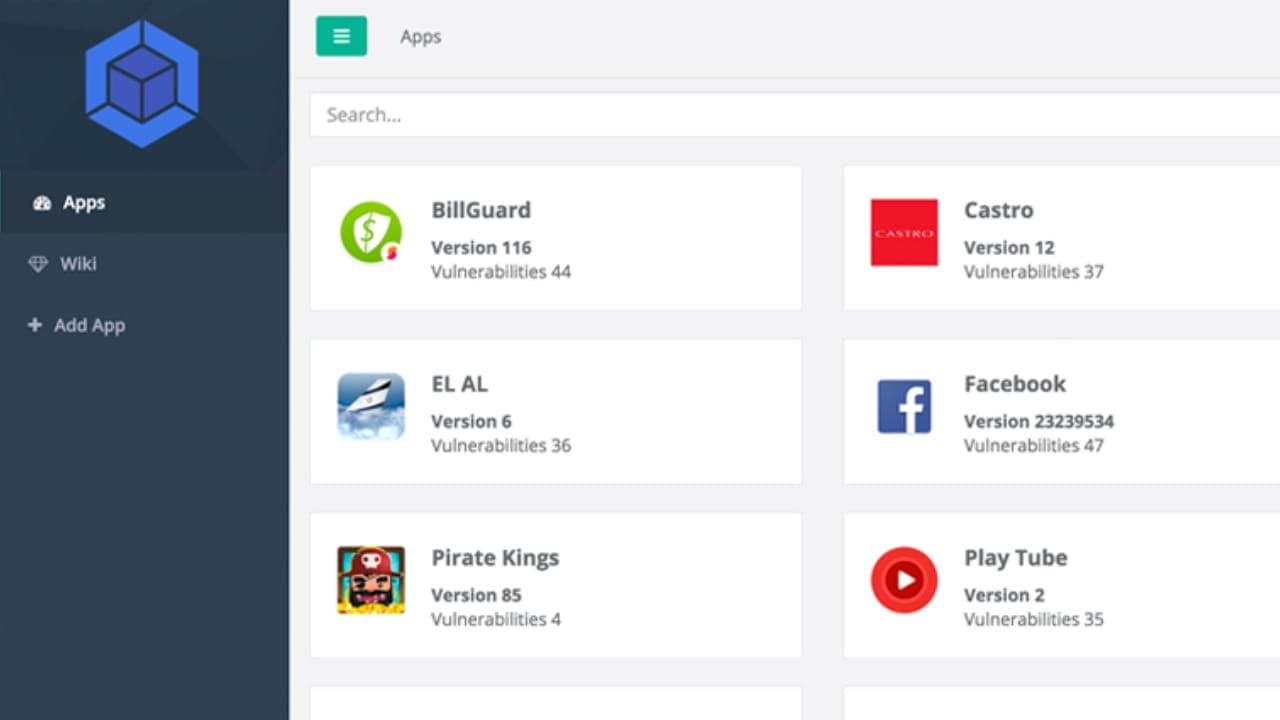Click the dashboard icon beside Apps
The width and height of the screenshot is (1280, 720).
(41, 203)
